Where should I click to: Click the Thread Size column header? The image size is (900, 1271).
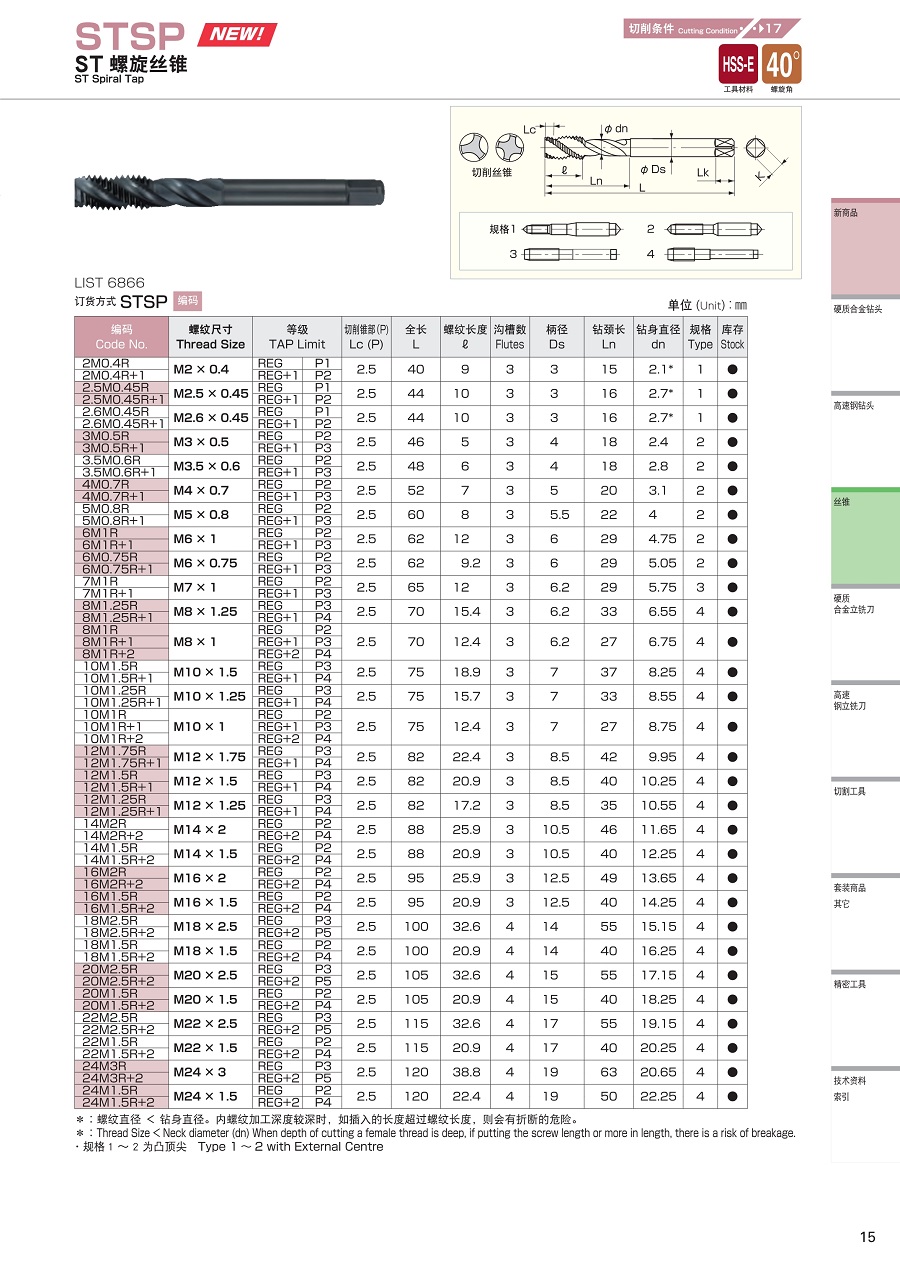pos(210,336)
